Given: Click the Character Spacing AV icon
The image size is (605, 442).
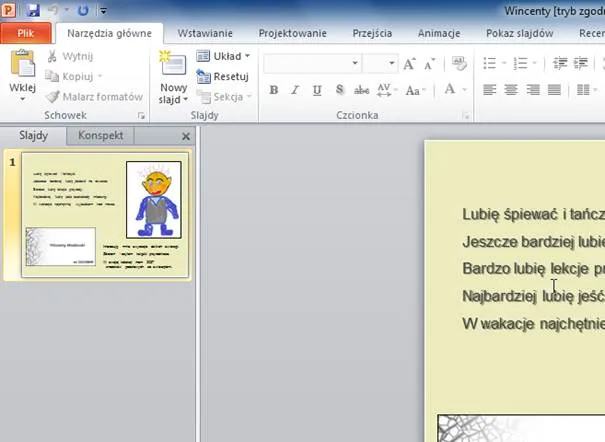Looking at the screenshot, I should click(384, 90).
